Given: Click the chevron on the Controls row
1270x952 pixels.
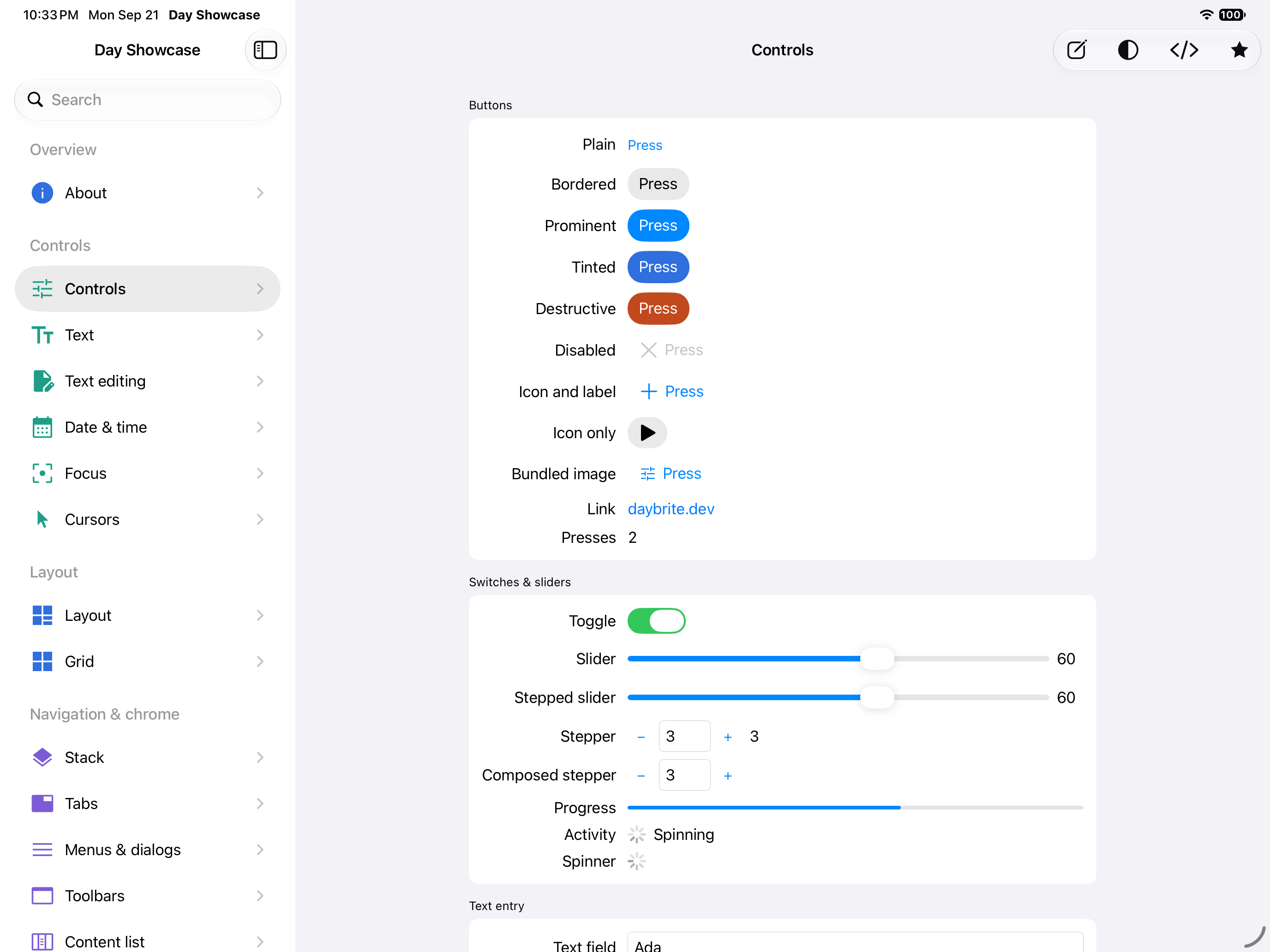Looking at the screenshot, I should (260, 289).
